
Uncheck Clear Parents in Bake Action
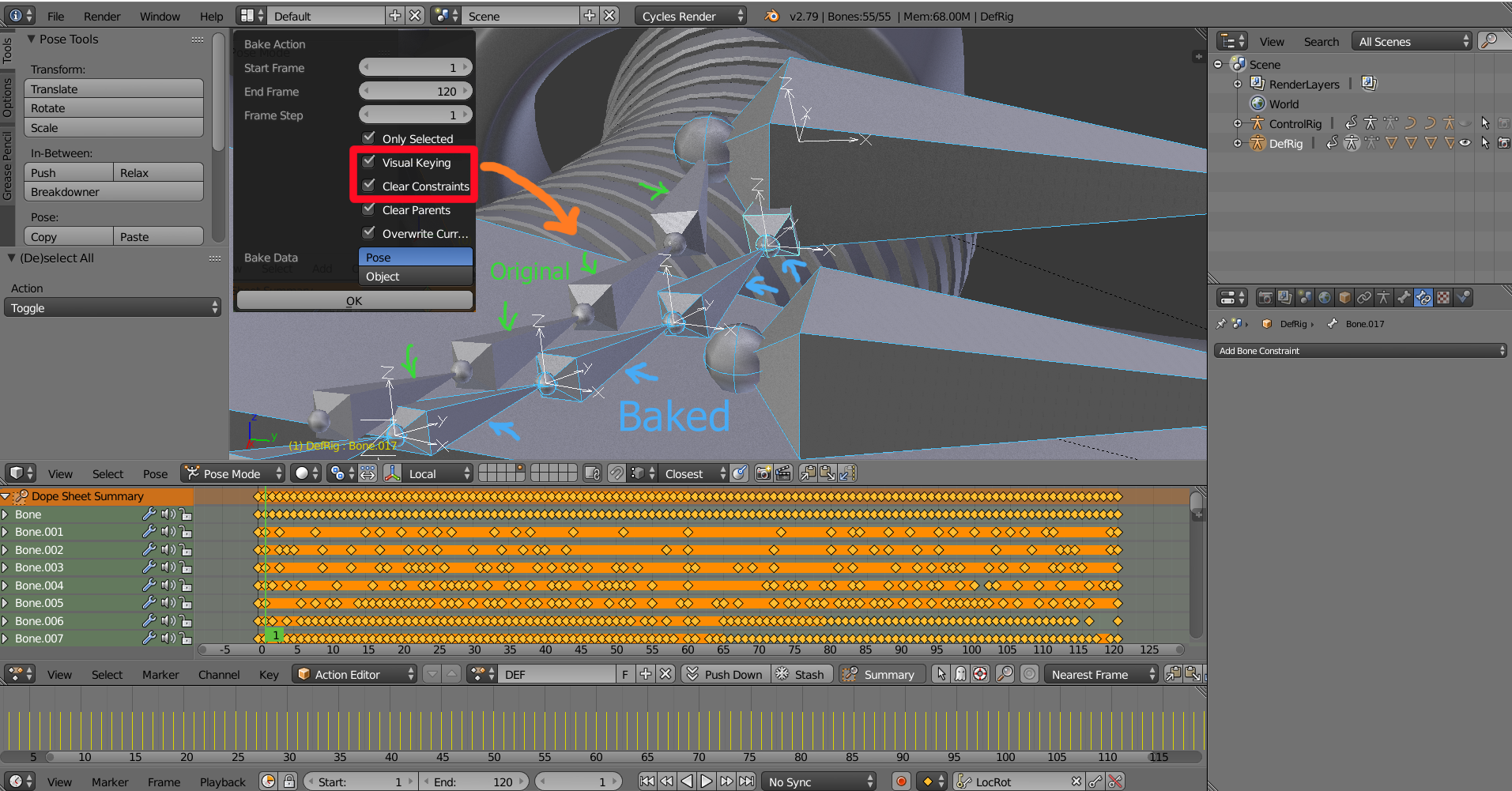369,209
